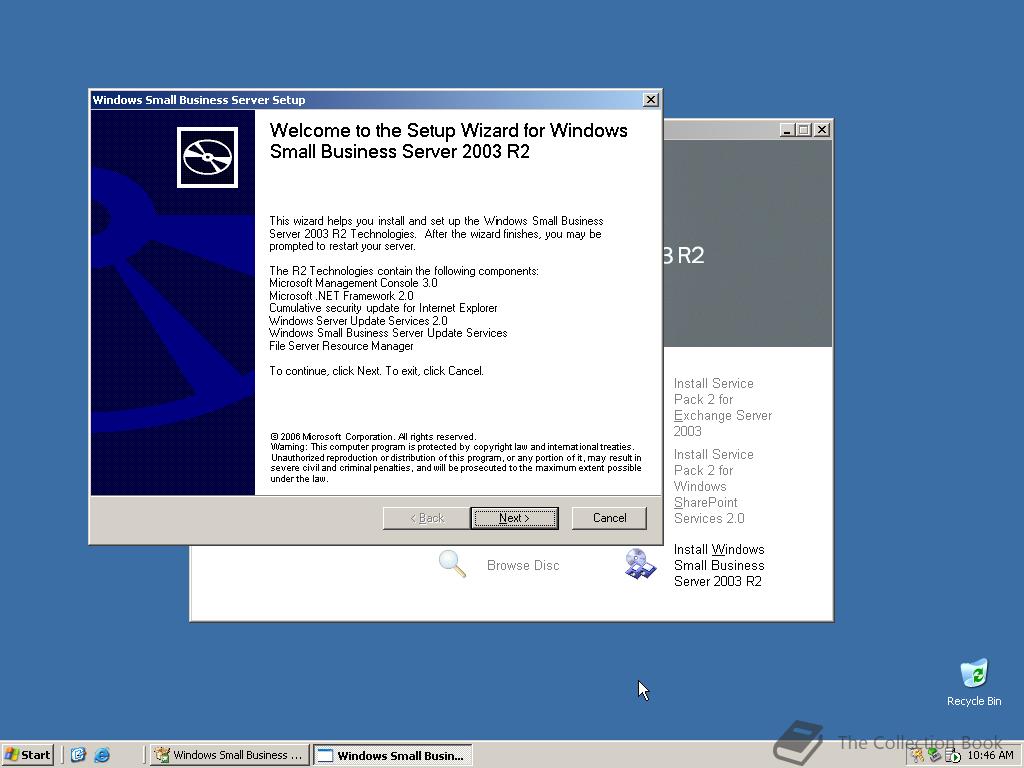Click Install Windows Small Business Server 2003 R2 link

tap(719, 566)
